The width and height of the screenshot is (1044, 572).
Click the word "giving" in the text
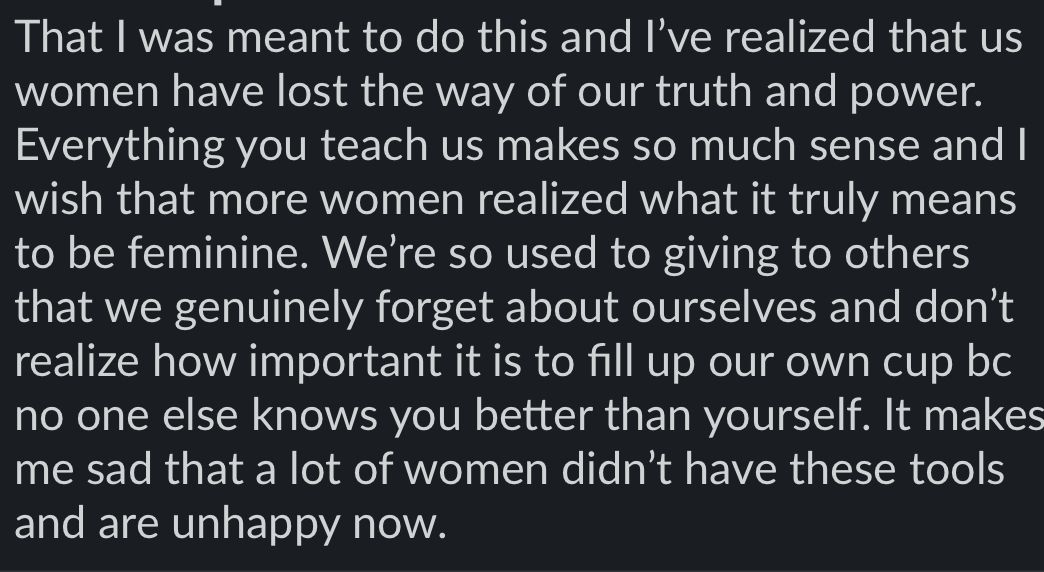coord(721,255)
